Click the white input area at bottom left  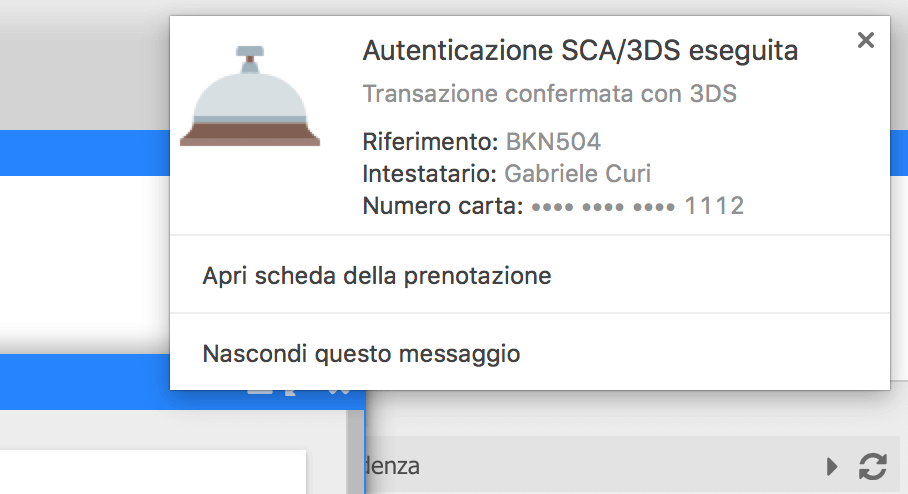click(x=153, y=472)
